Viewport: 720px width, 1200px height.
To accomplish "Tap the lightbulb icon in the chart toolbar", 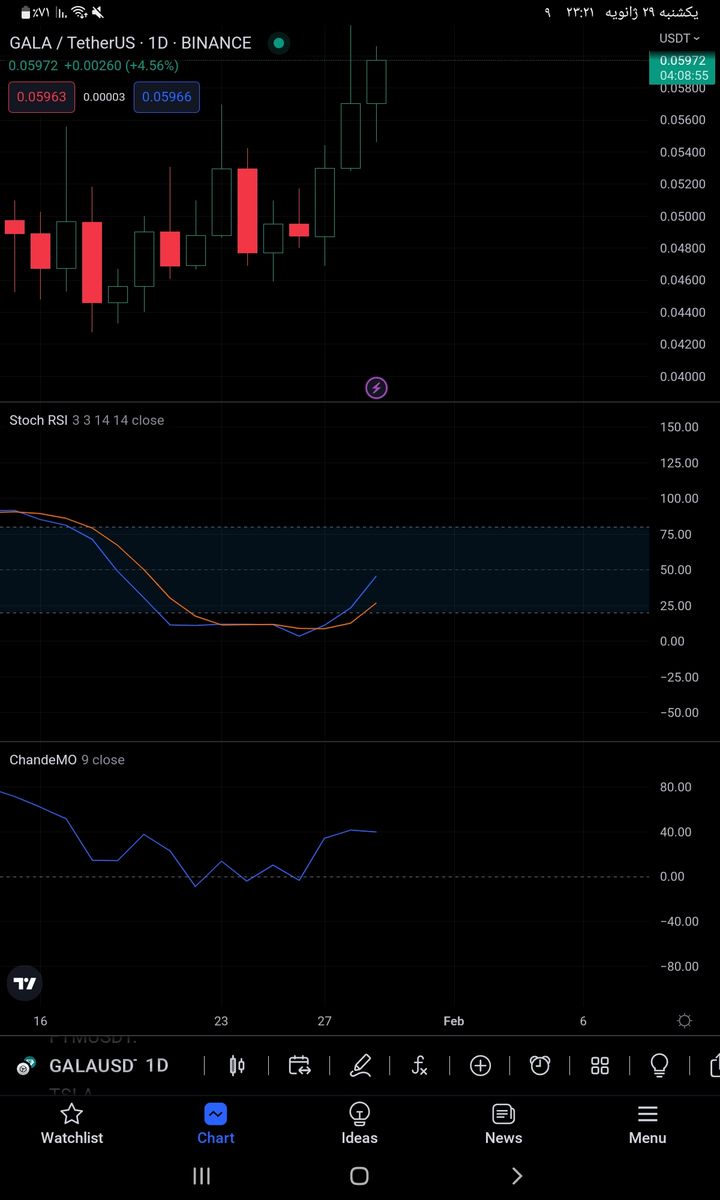I will pos(659,1065).
